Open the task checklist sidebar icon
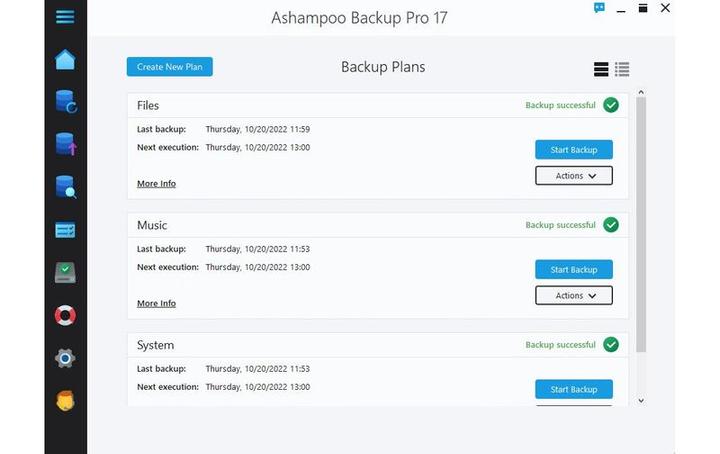The image size is (720, 454). [x=65, y=230]
